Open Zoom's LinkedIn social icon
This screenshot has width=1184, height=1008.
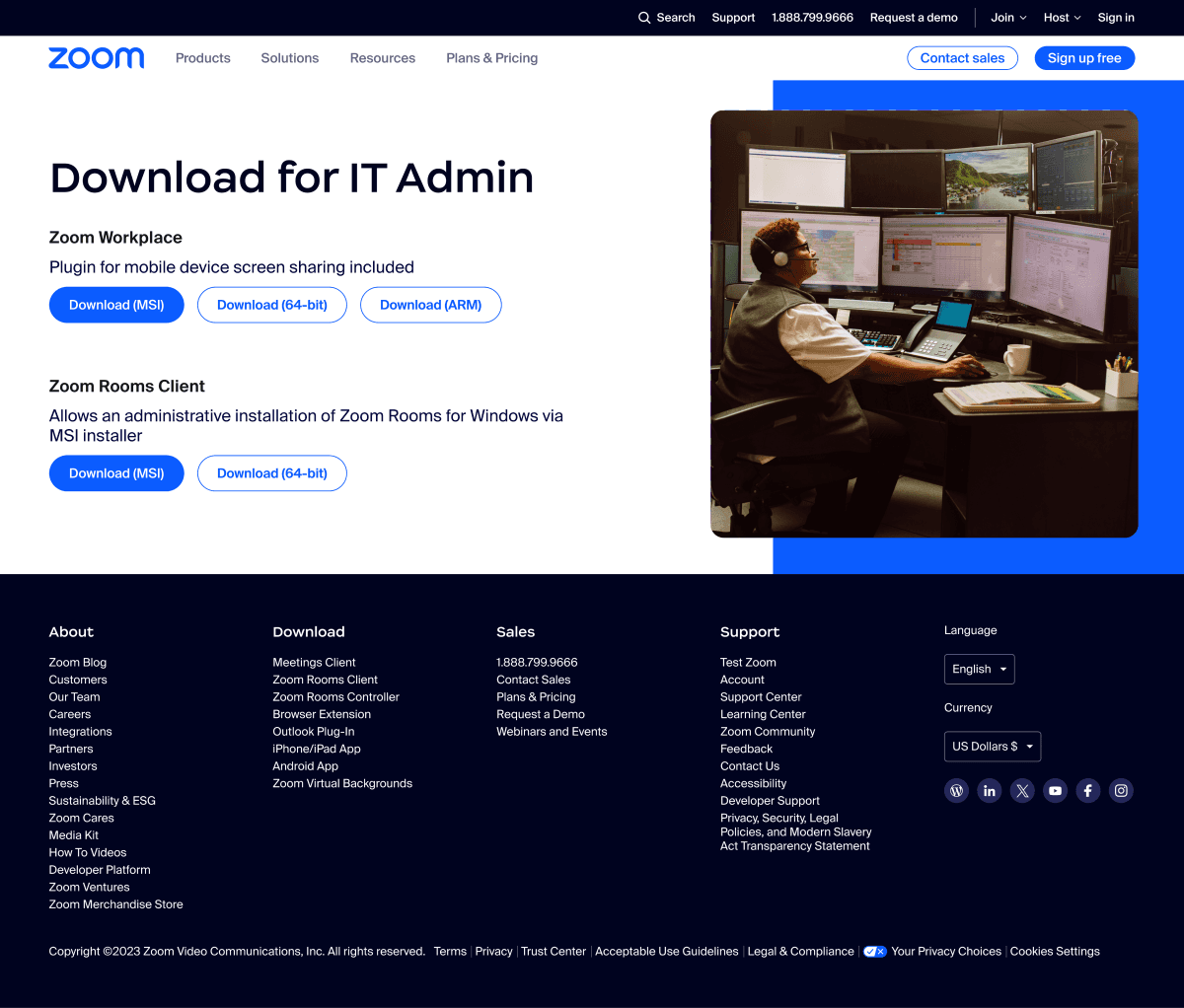[990, 791]
